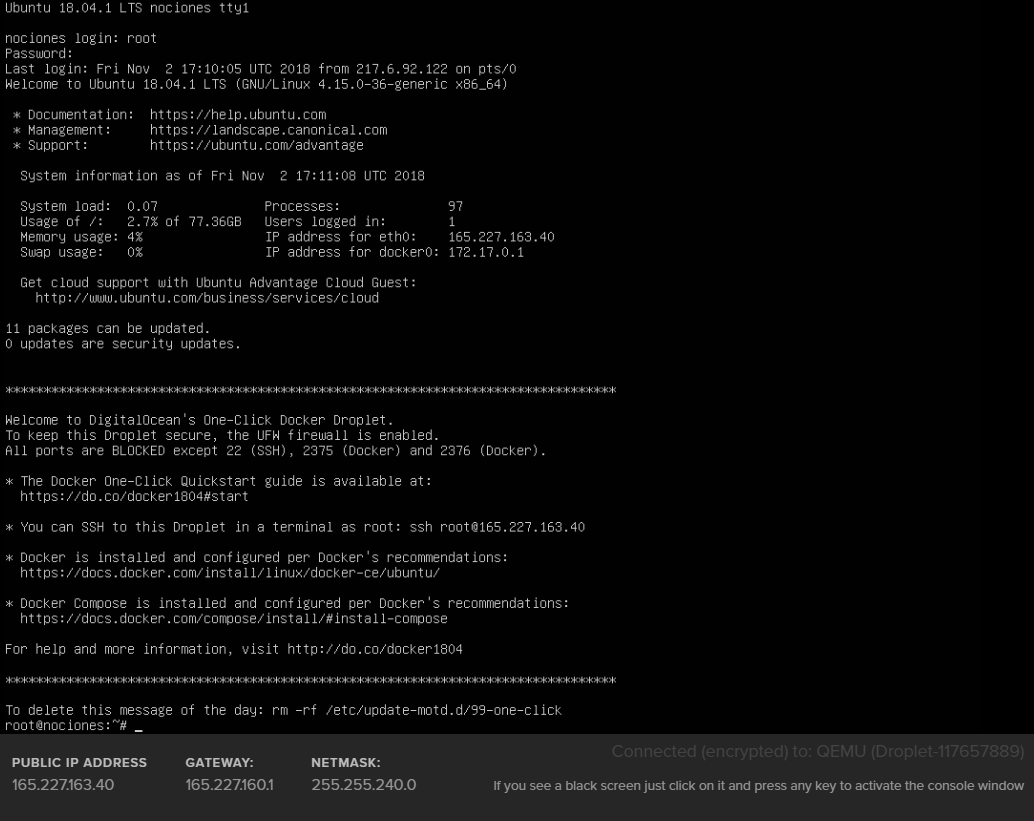The image size is (1034, 821).
Task: Click the "Connected (encrypted) to: QEMU" status text
Action: 818,751
